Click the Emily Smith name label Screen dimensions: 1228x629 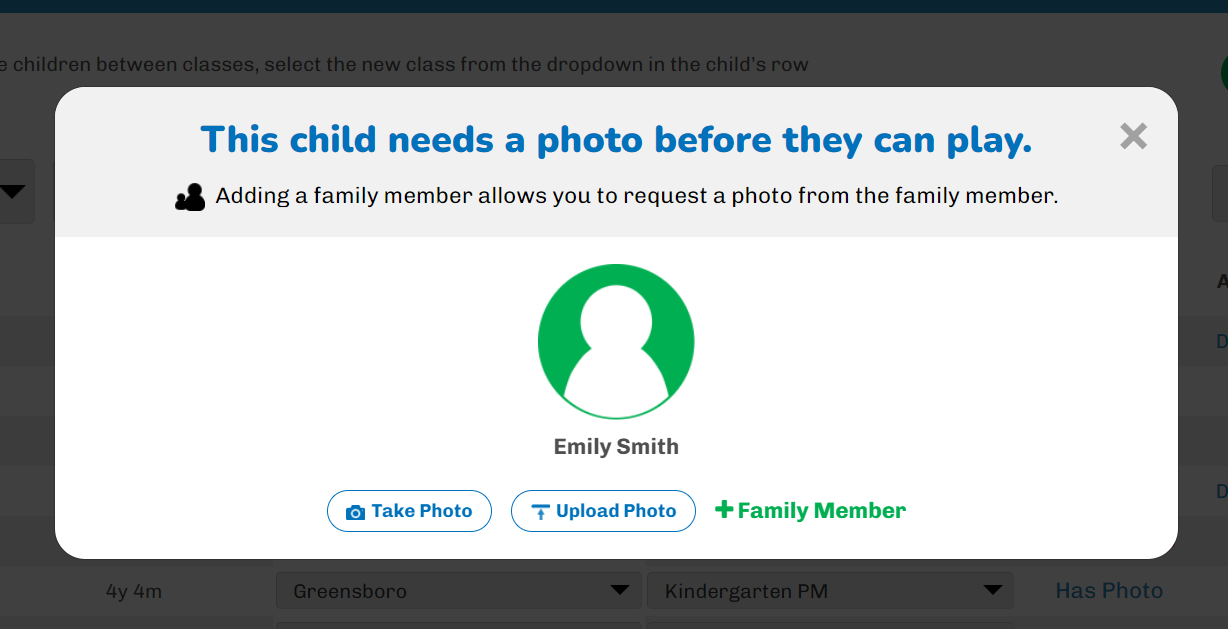(x=616, y=447)
